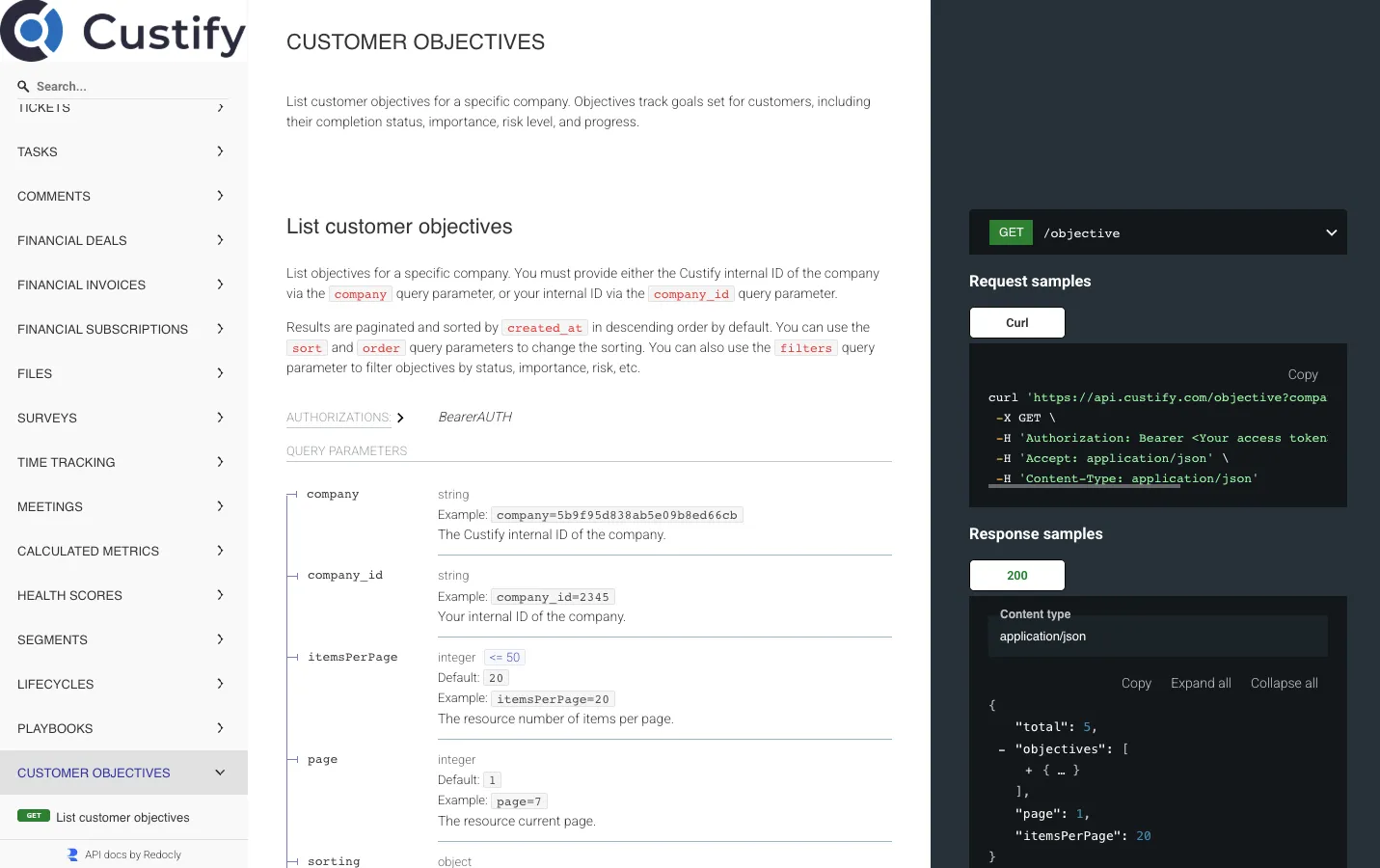Select List customer objectives sidebar item
The image size is (1380, 868).
(123, 817)
